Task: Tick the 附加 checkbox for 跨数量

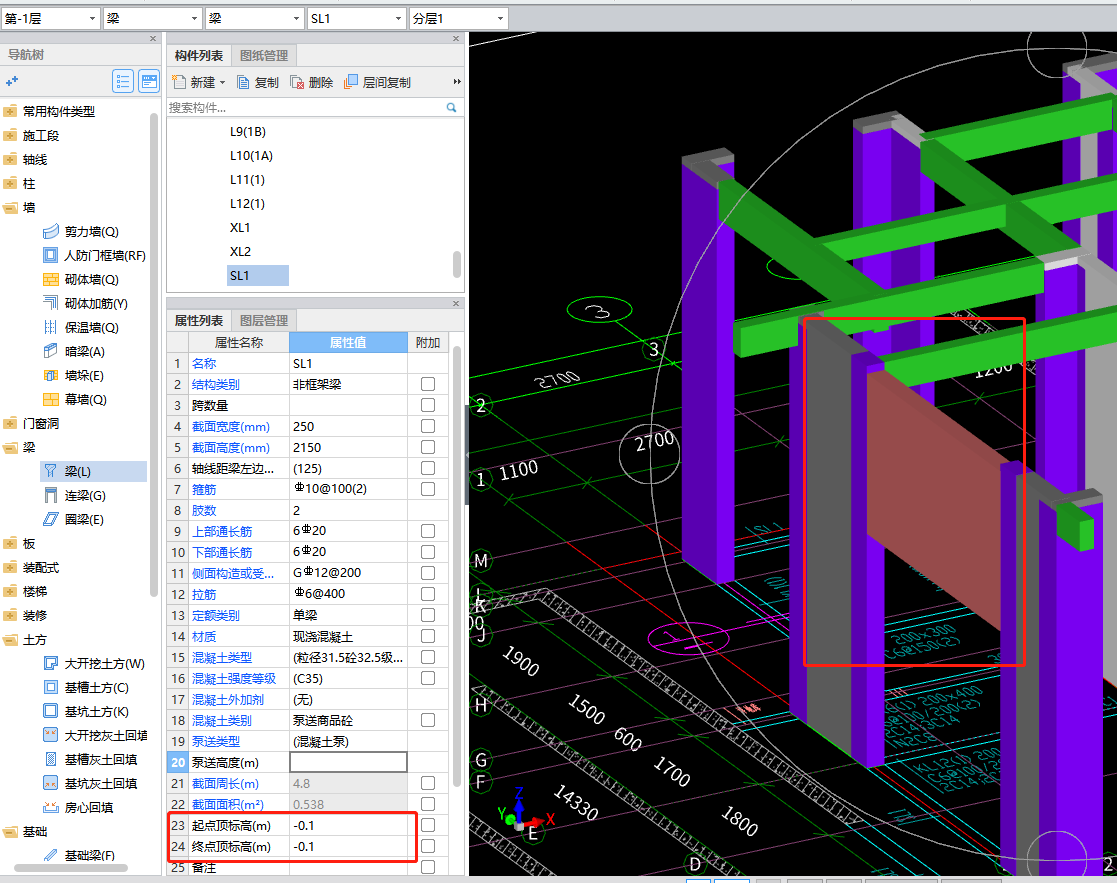Action: [x=427, y=405]
